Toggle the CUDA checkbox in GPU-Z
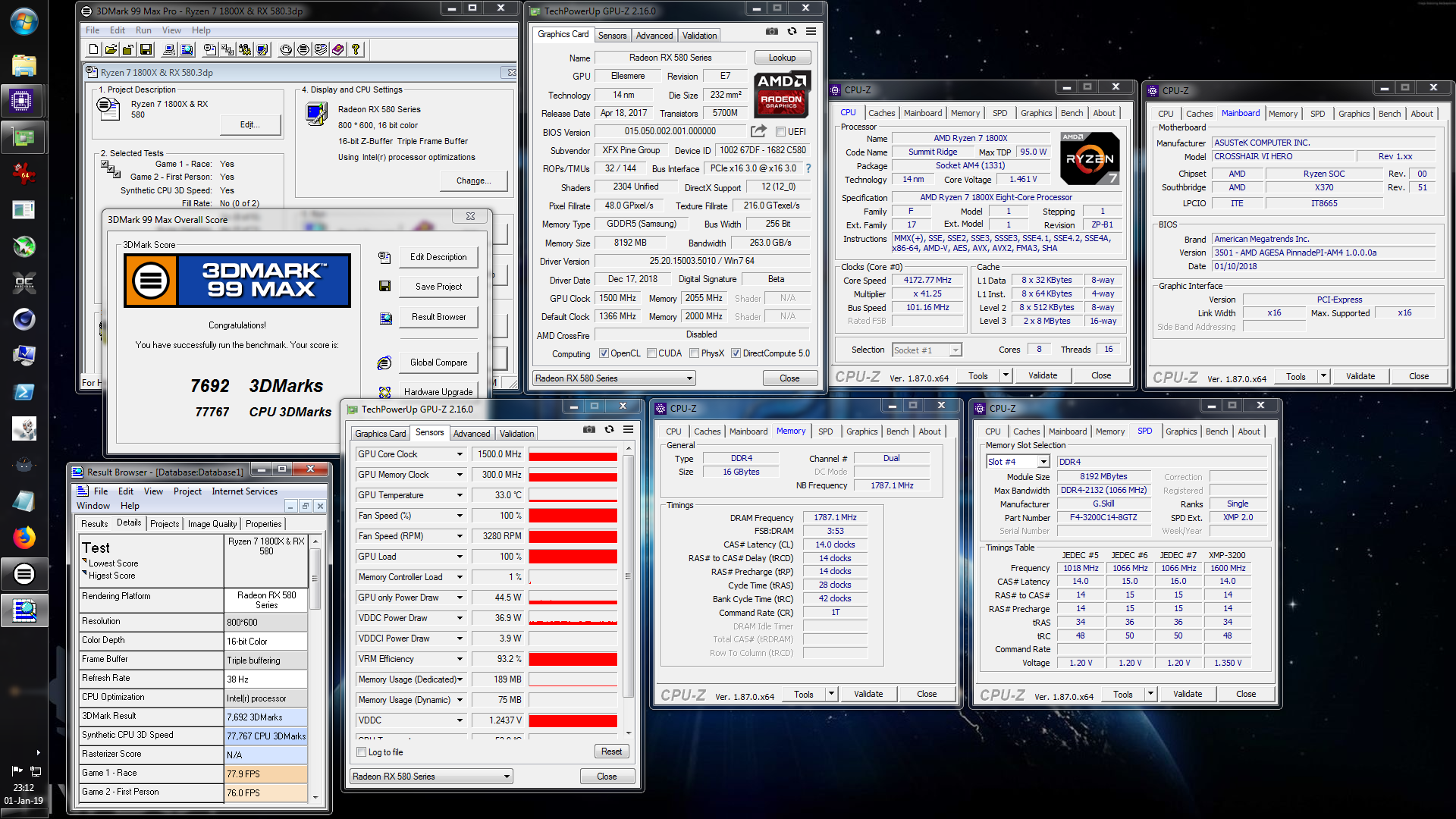This screenshot has height=819, width=1456. click(x=651, y=353)
